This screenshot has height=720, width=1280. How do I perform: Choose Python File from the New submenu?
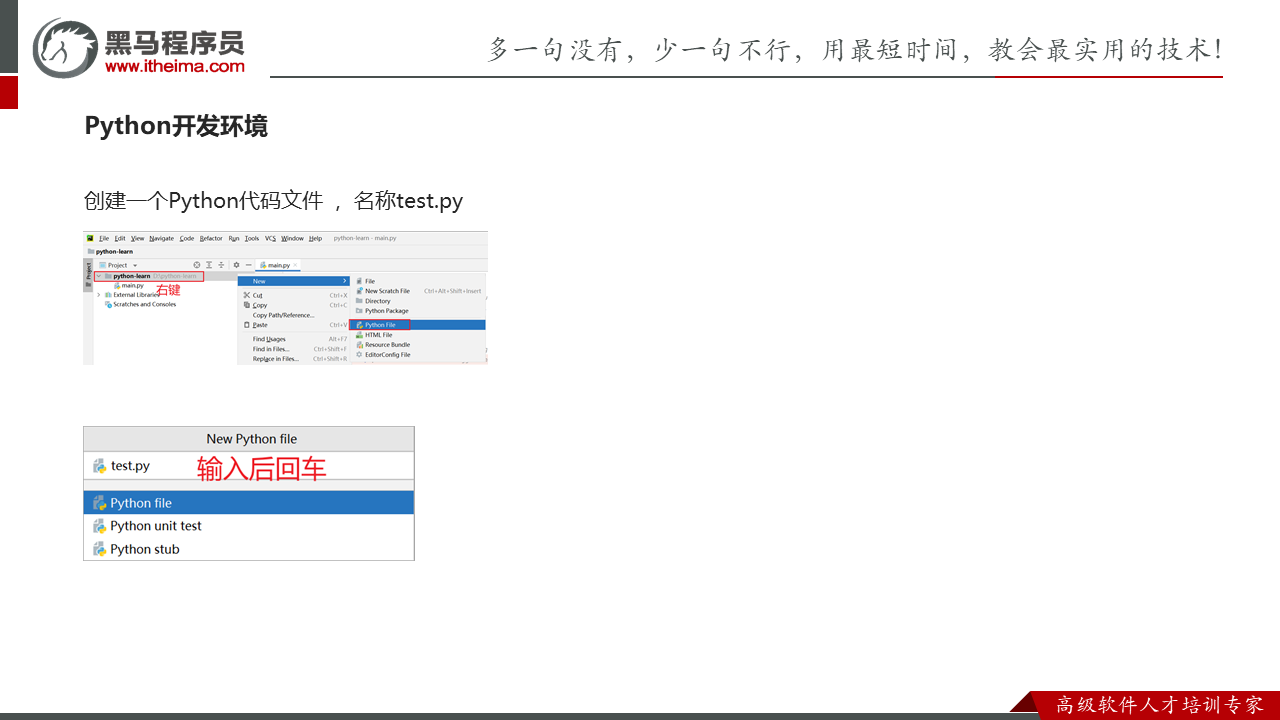380,325
